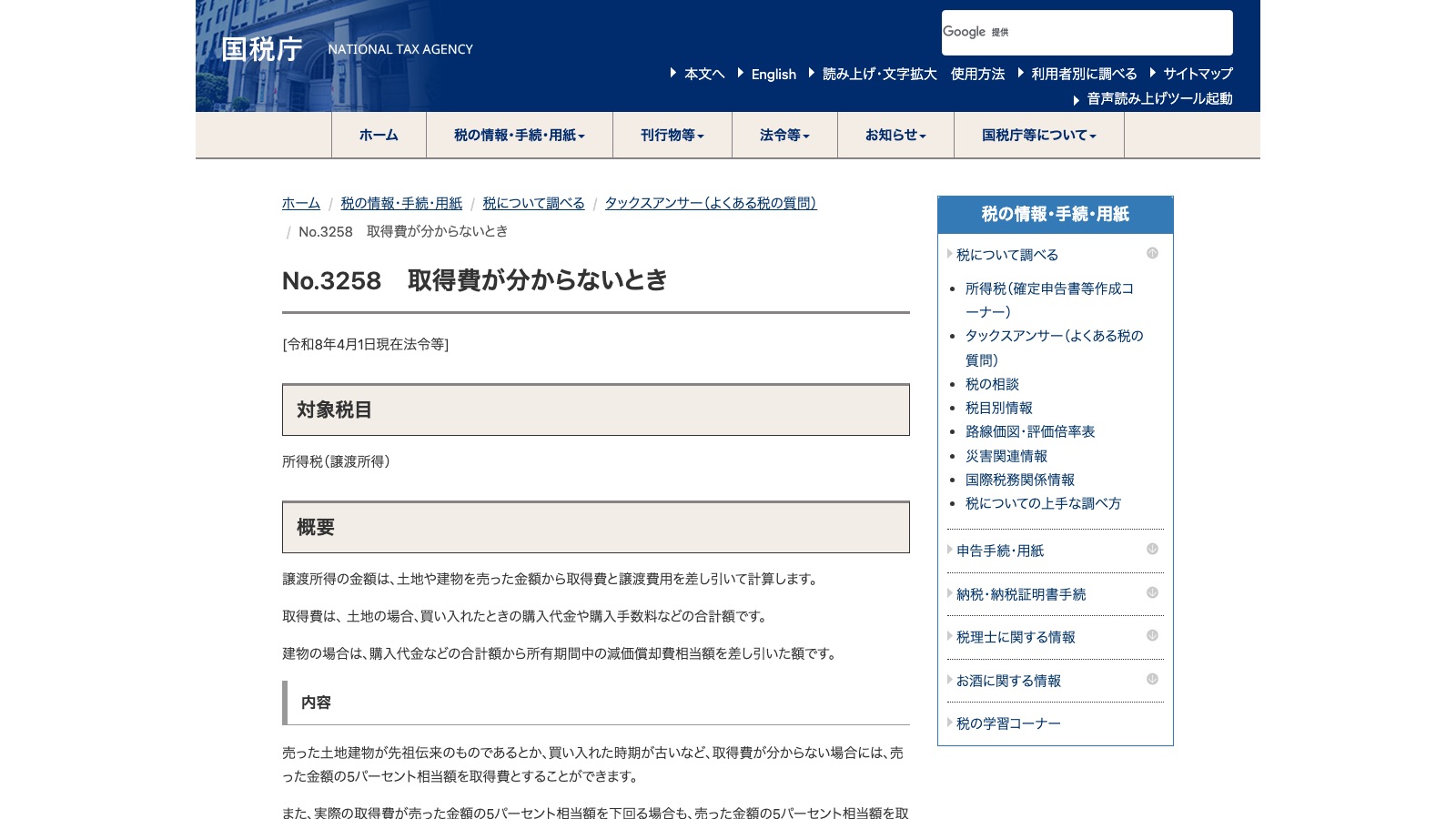Viewport: 1456px width, 819px height.
Task: Open 所得税(確定申告書等作成コーナー) sidebar link
Action: (x=1049, y=299)
